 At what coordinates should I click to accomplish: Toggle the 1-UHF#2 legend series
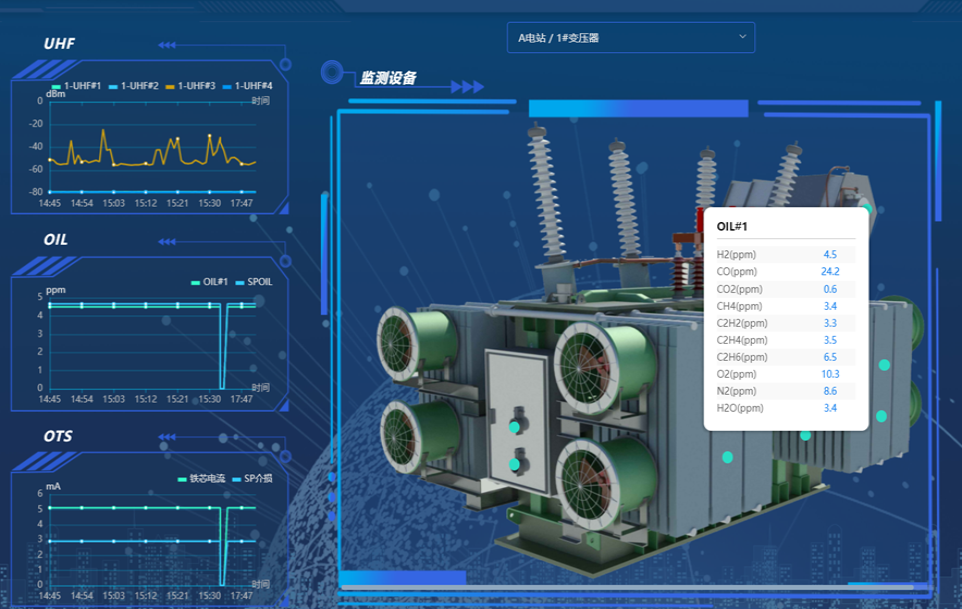point(134,86)
